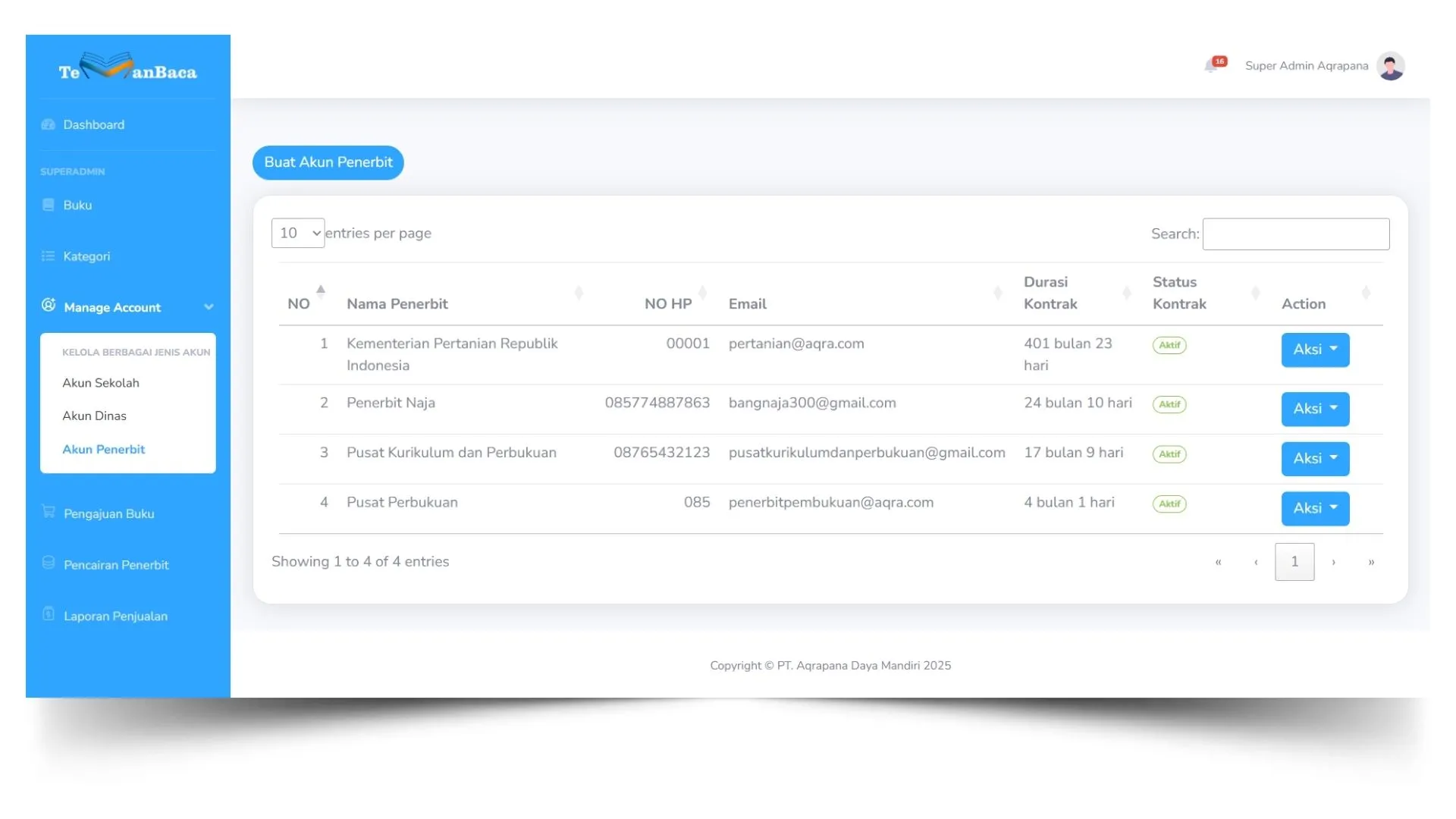Viewport: 1456px width, 819px height.
Task: Open Aksi dropdown for Kementerian Pertanian
Action: click(x=1315, y=350)
